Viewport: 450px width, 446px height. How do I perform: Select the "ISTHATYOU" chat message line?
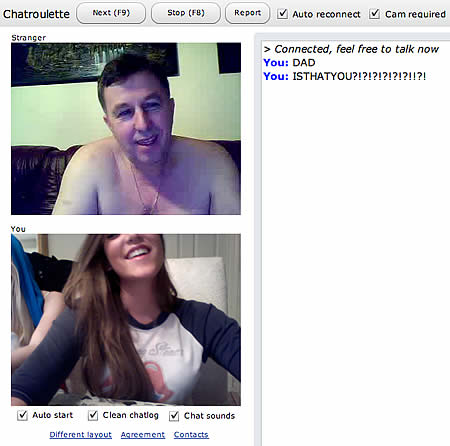click(x=345, y=76)
